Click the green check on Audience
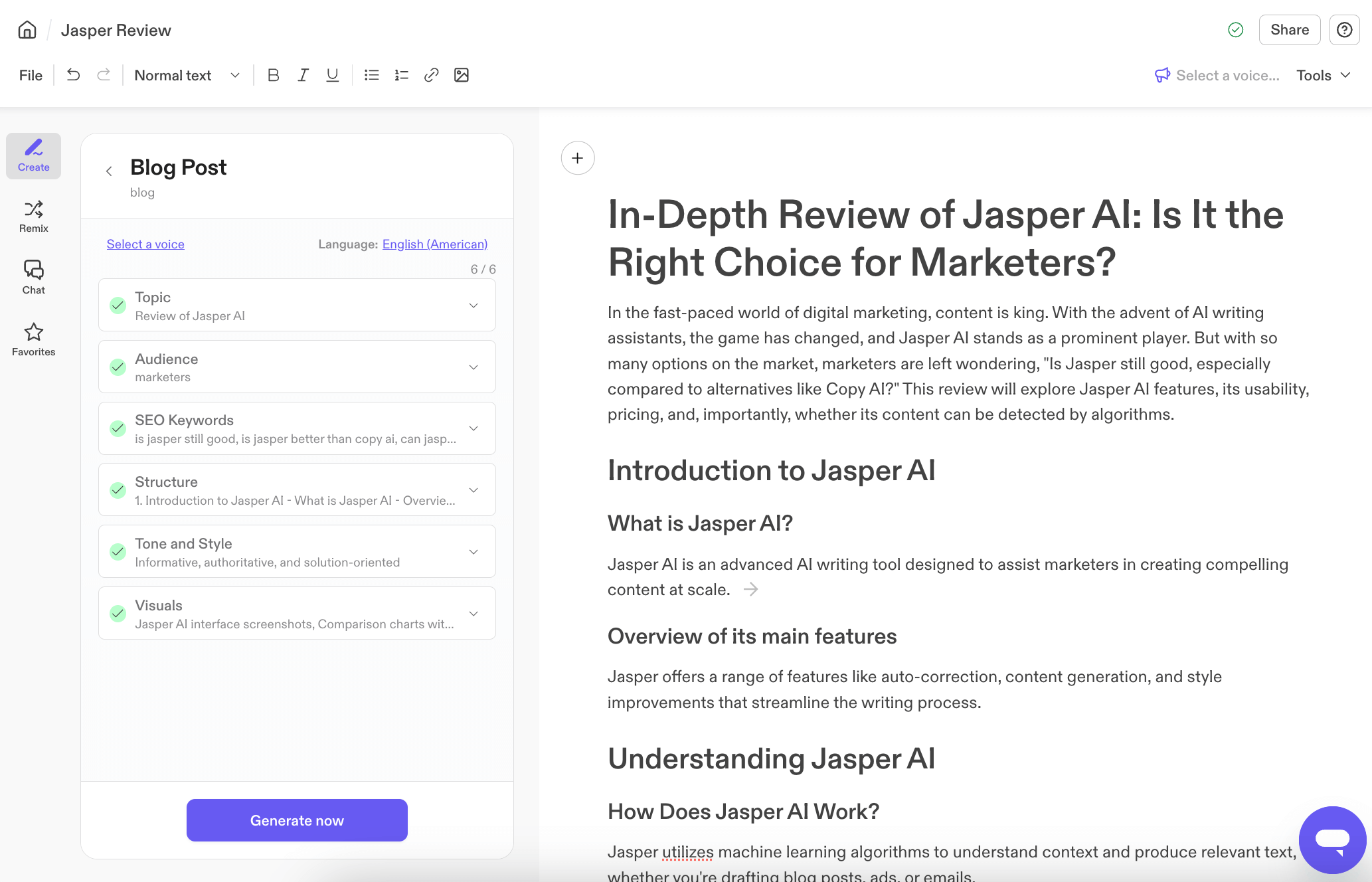Image resolution: width=1372 pixels, height=882 pixels. [x=118, y=367]
